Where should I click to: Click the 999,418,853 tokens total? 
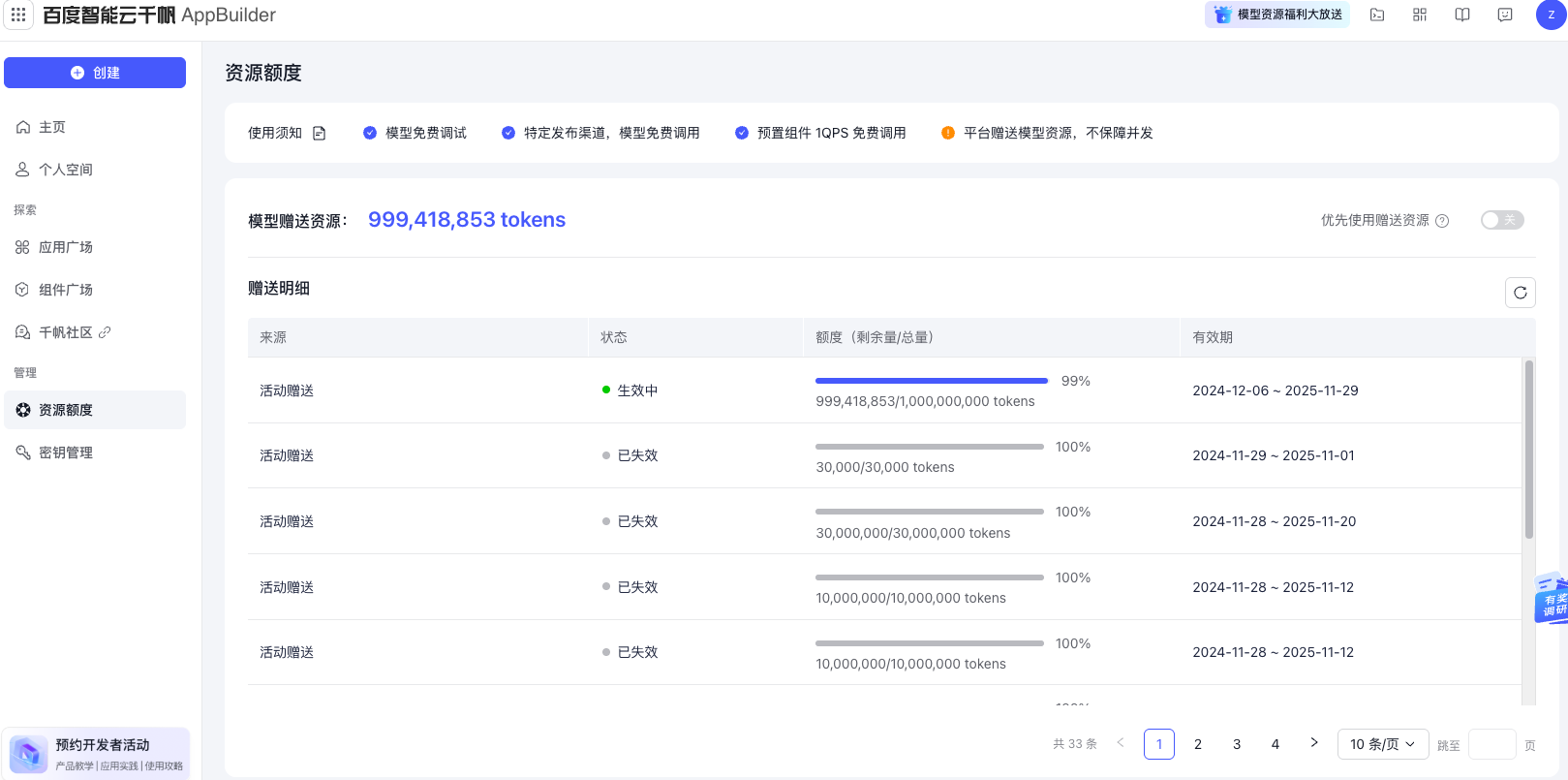(467, 220)
